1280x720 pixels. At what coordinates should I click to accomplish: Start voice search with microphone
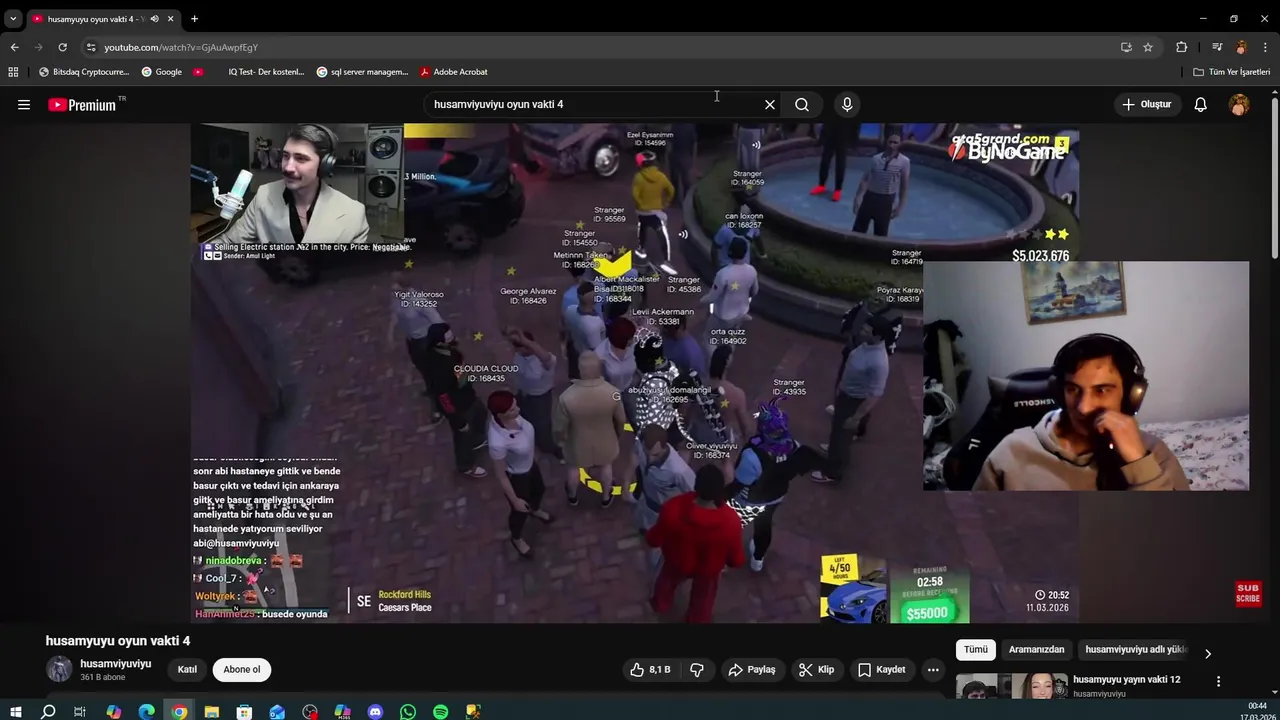(x=847, y=104)
